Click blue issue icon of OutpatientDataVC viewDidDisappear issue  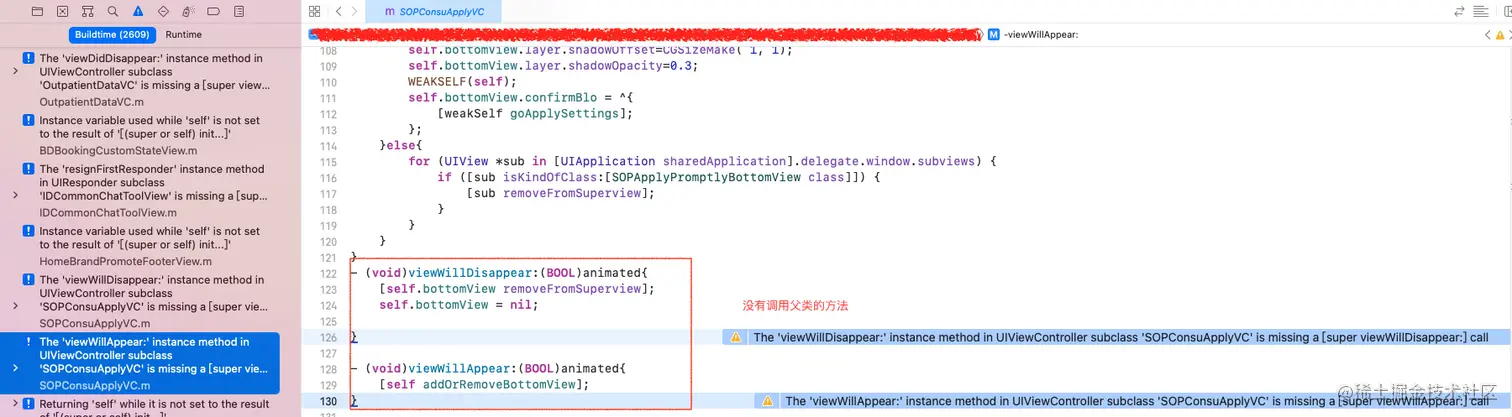point(29,59)
